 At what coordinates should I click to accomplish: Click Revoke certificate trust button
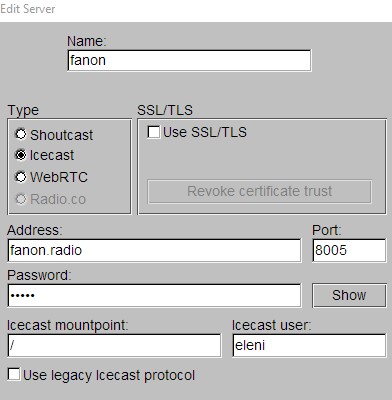point(259,191)
